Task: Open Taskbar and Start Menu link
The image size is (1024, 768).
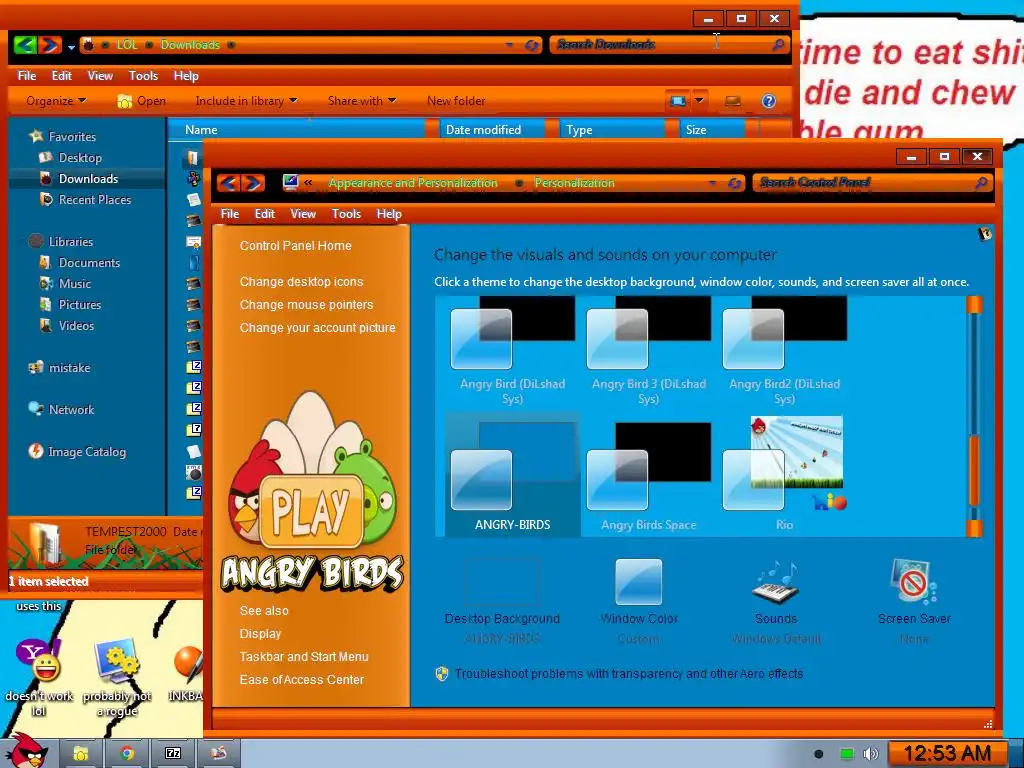Action: [x=304, y=656]
